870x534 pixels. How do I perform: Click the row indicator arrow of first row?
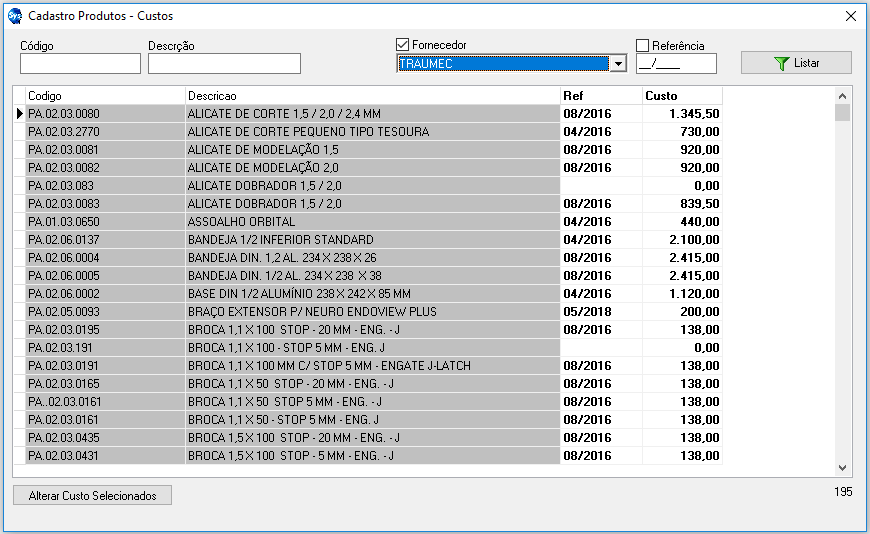click(x=19, y=114)
